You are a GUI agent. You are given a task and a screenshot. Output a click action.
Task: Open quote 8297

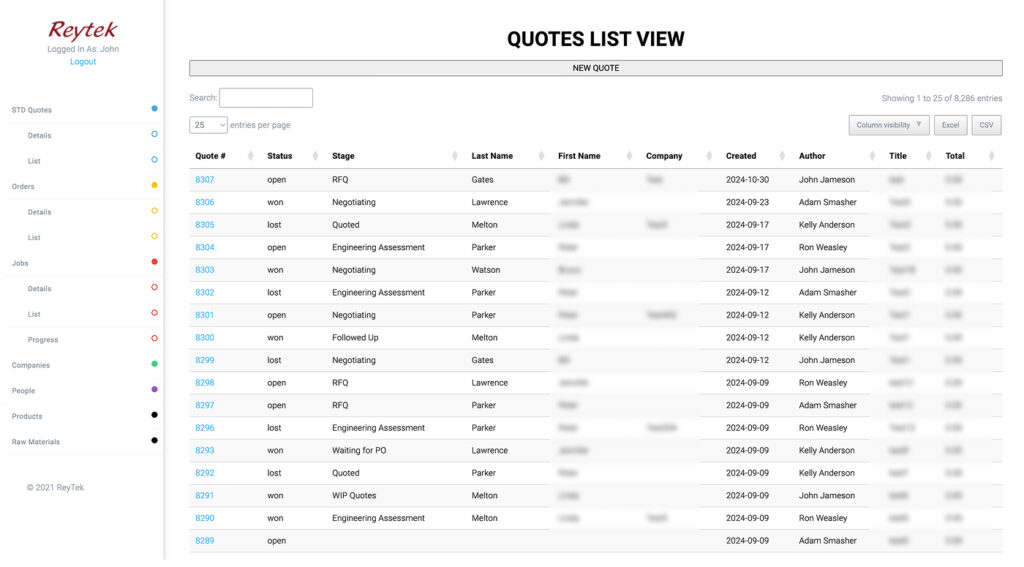coord(204,405)
